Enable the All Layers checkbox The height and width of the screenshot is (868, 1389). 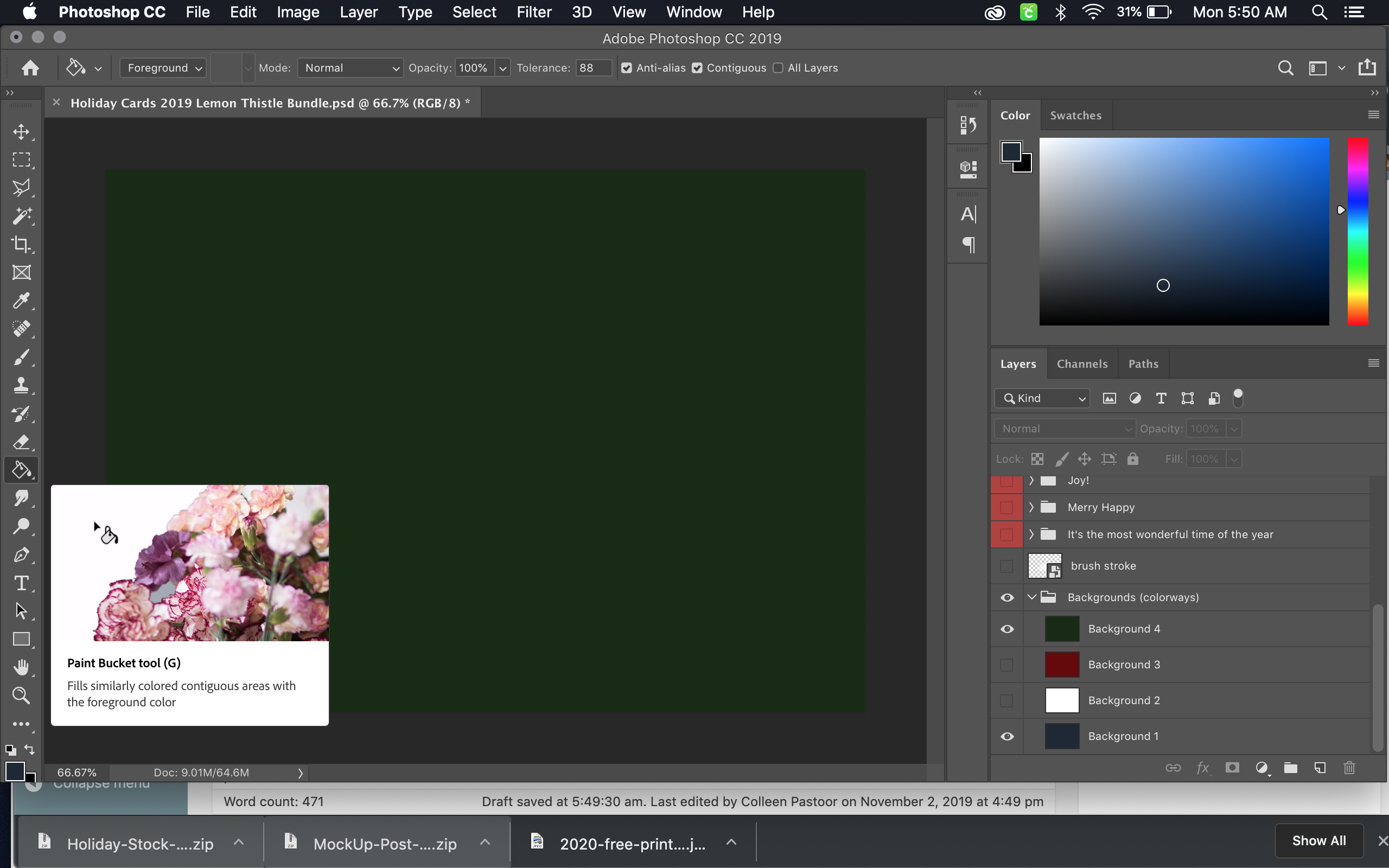click(x=778, y=68)
